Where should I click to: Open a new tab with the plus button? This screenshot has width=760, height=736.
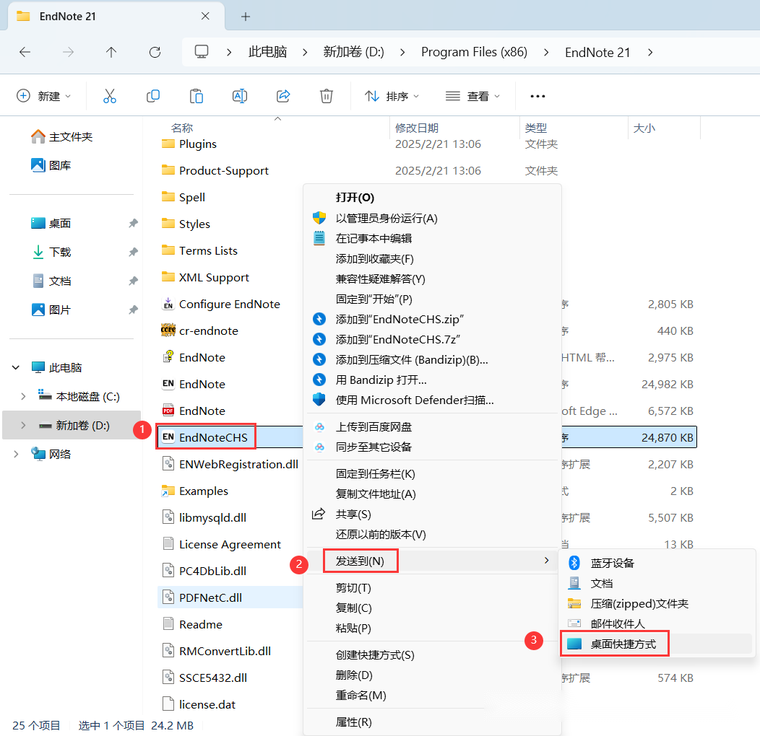tap(246, 16)
